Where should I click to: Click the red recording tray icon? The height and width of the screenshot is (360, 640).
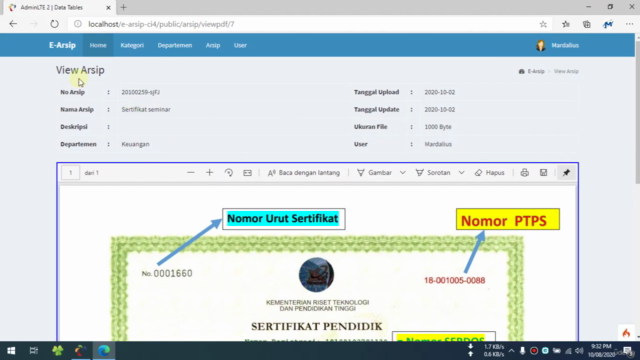(x=533, y=351)
